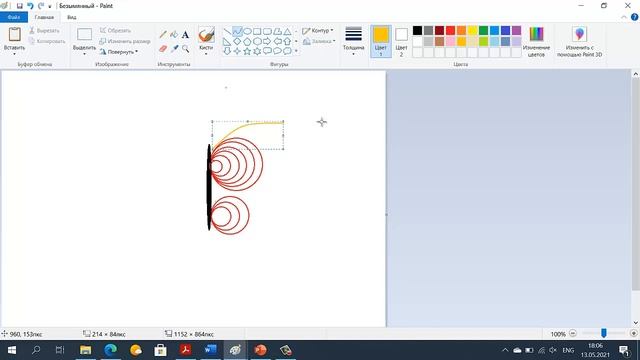Pick the black color swatch
640x360 pixels.
(x=417, y=30)
